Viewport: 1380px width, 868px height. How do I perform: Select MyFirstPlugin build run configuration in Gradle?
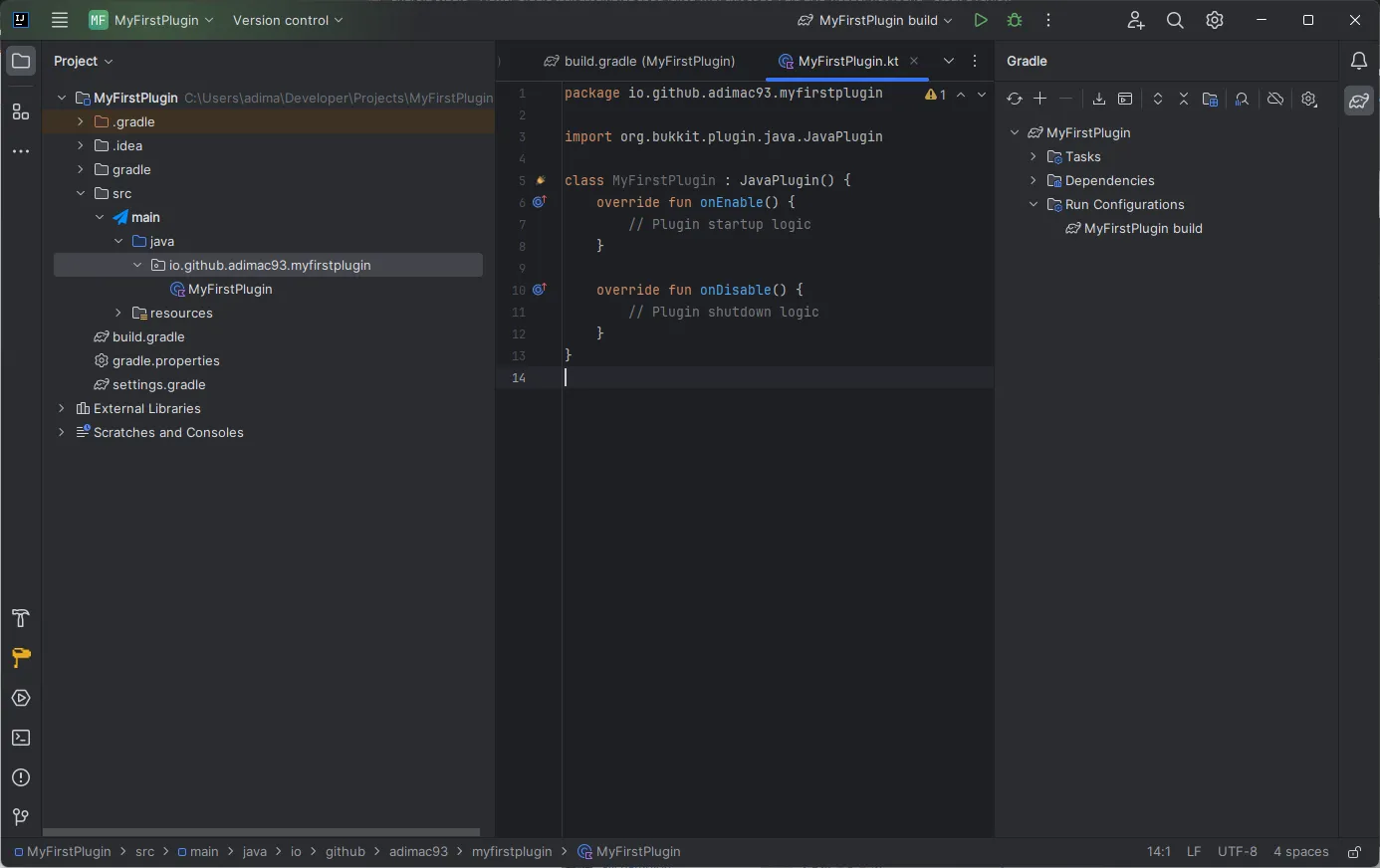1134,228
